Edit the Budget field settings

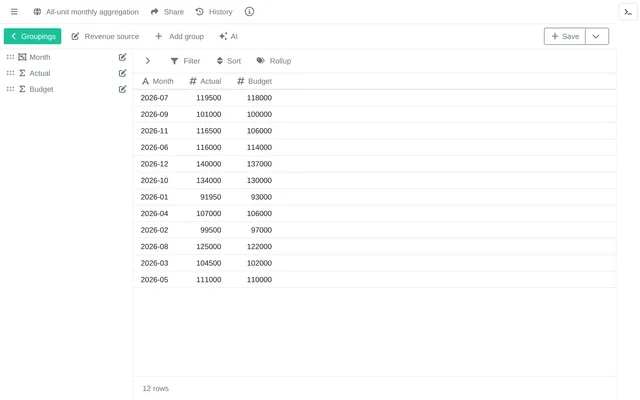pos(122,89)
